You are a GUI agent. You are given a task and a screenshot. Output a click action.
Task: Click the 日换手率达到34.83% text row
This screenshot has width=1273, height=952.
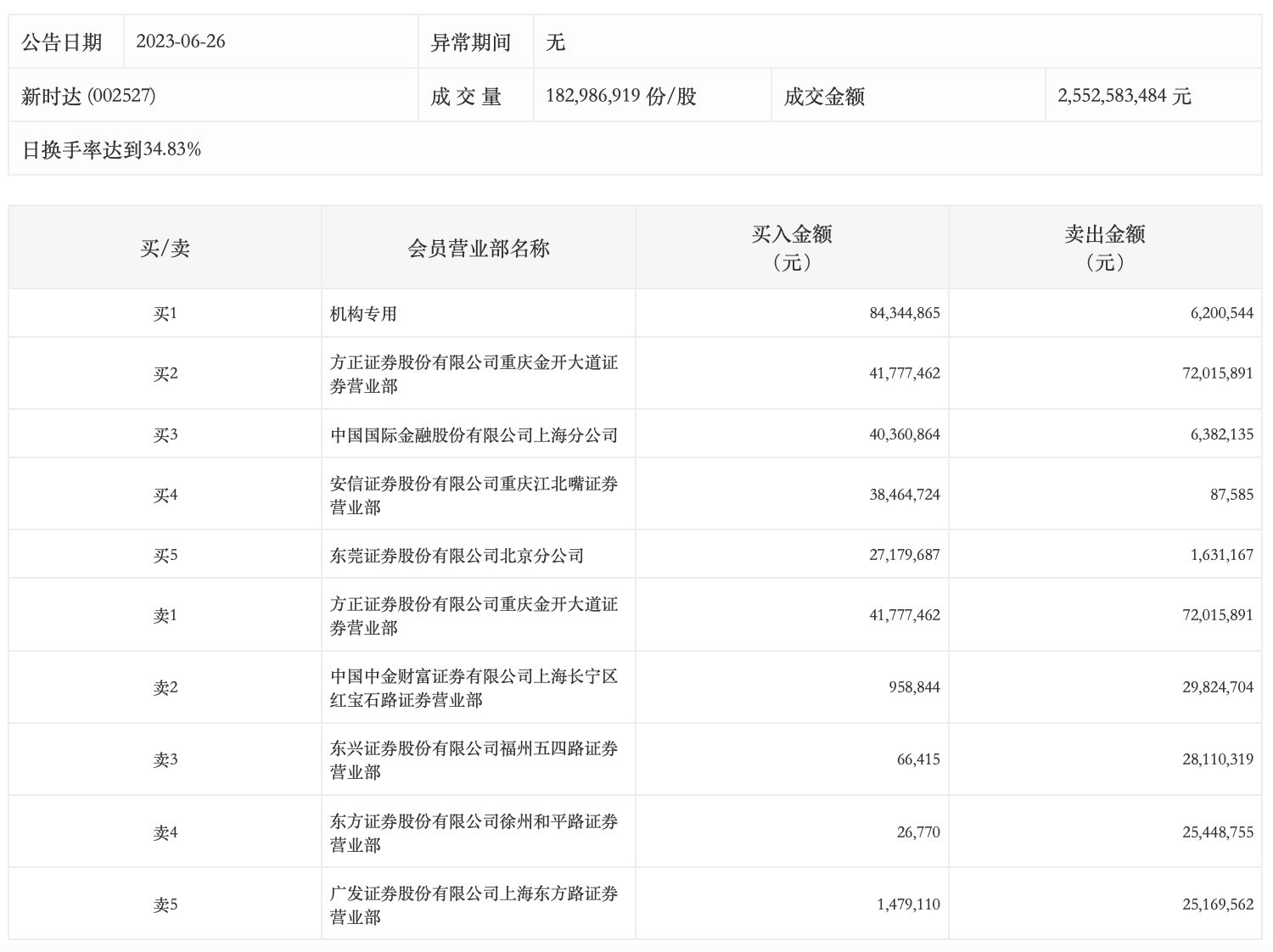tap(111, 150)
